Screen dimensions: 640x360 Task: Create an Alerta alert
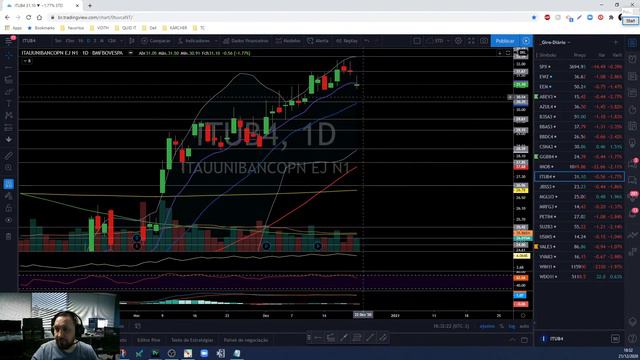click(318, 41)
